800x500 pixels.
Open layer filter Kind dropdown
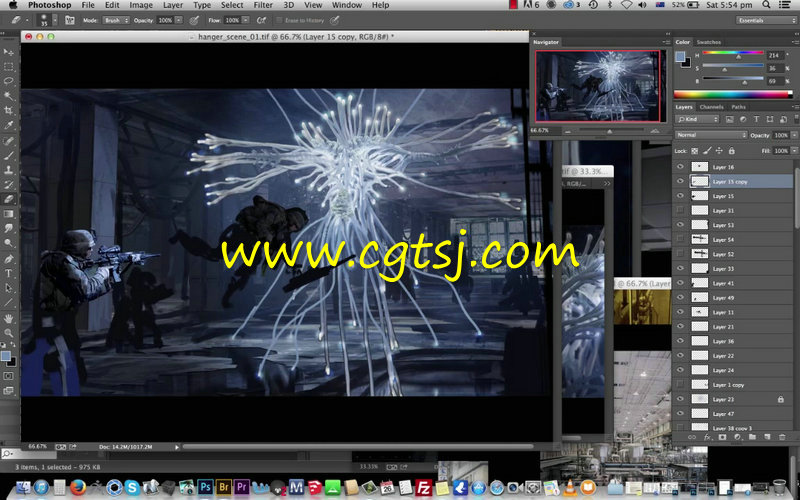coord(697,119)
